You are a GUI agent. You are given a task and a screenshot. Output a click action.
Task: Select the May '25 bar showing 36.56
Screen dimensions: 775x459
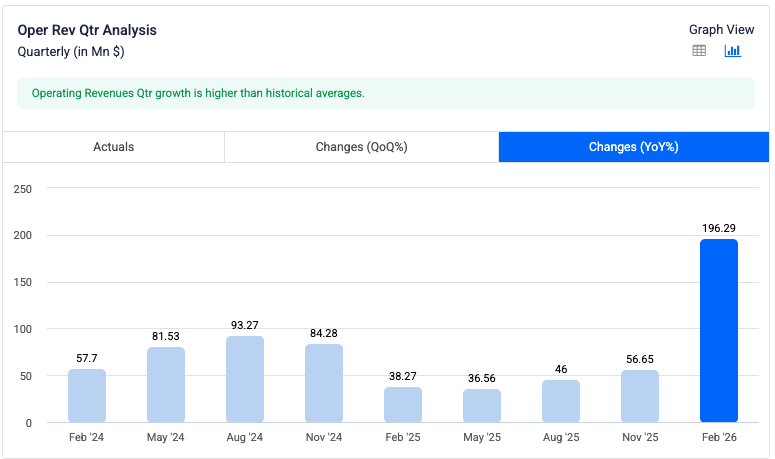click(x=482, y=406)
